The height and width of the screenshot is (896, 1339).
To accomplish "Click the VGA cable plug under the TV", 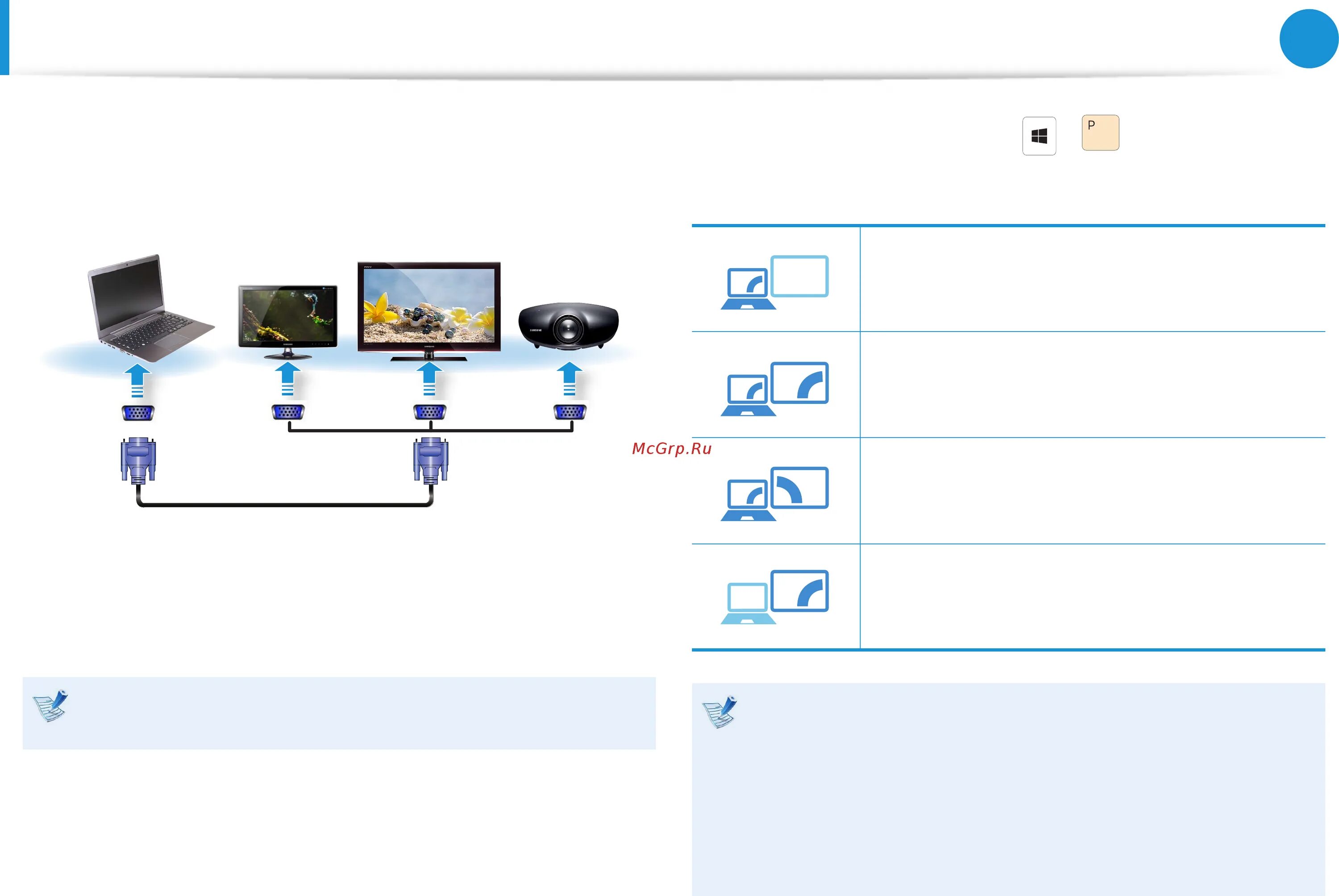I will 430,460.
